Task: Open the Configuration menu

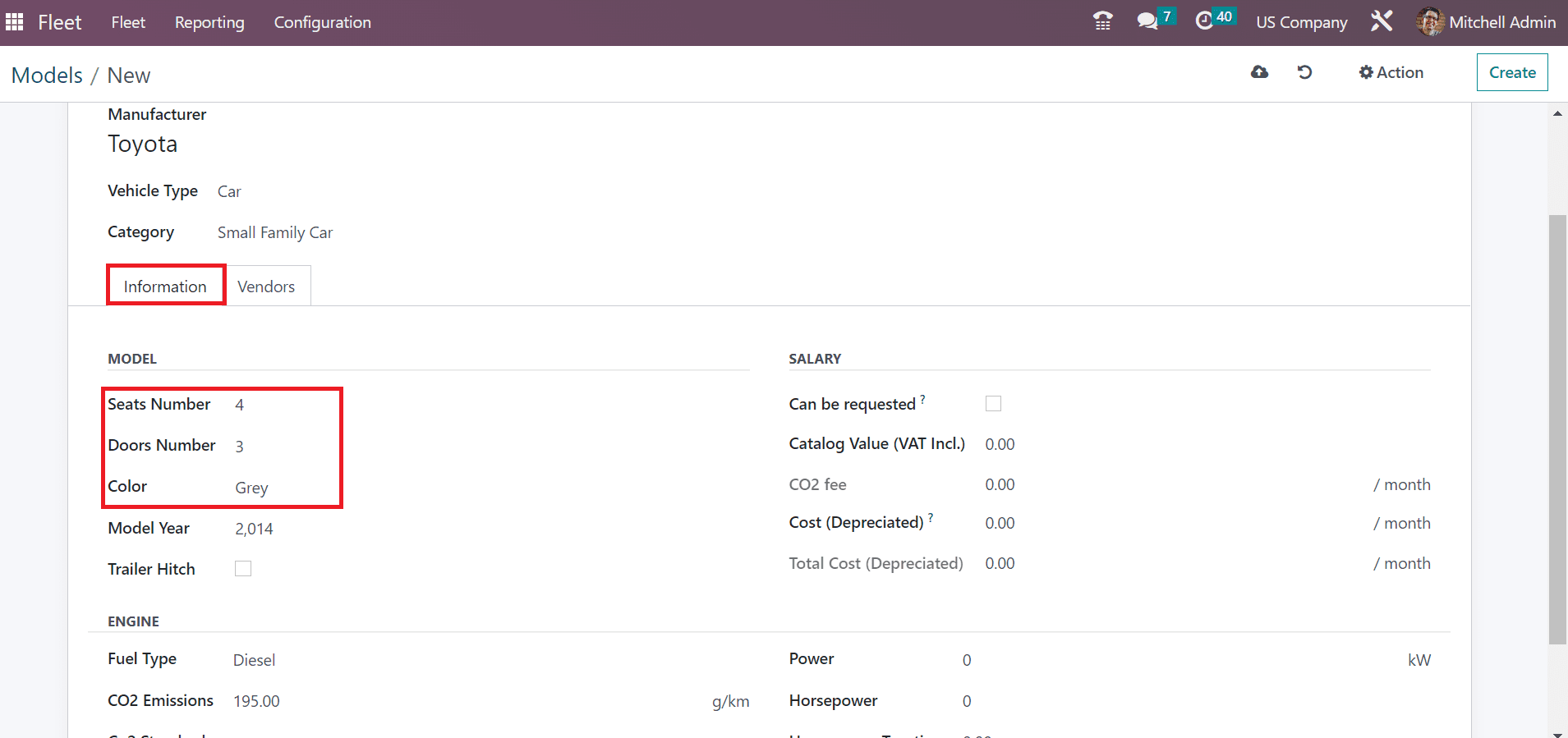Action: (323, 22)
